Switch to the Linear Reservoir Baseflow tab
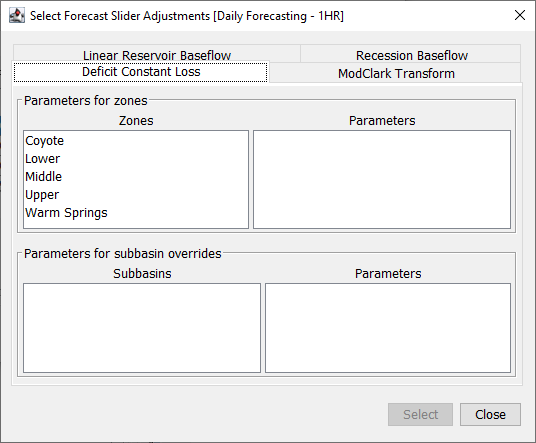 157,55
